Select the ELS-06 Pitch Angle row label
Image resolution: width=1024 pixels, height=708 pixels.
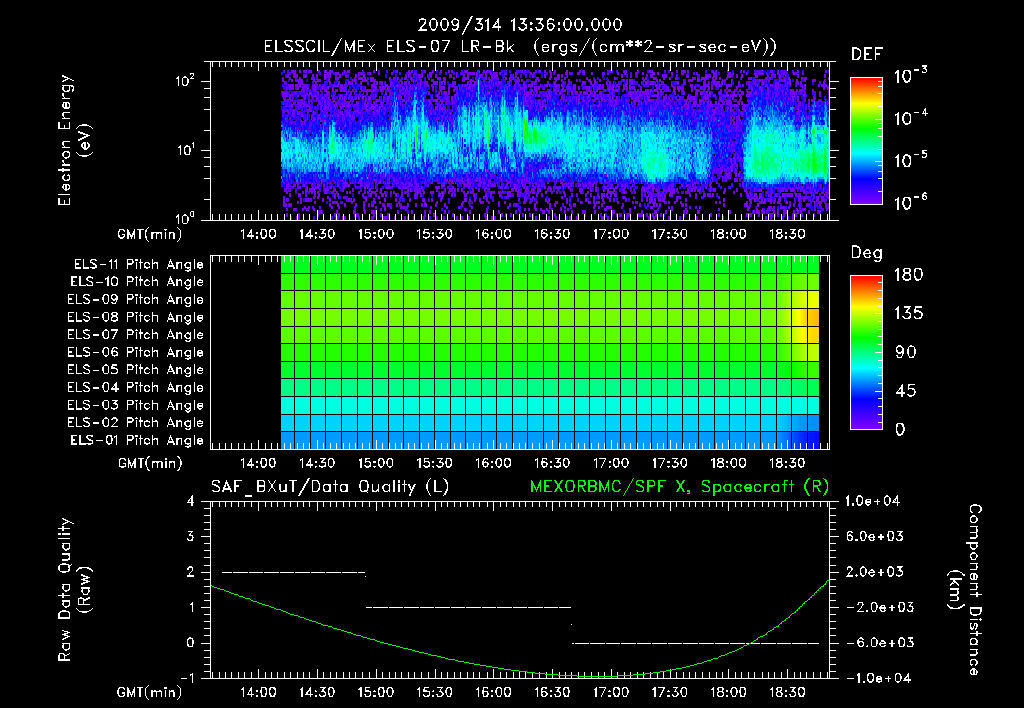pos(135,352)
